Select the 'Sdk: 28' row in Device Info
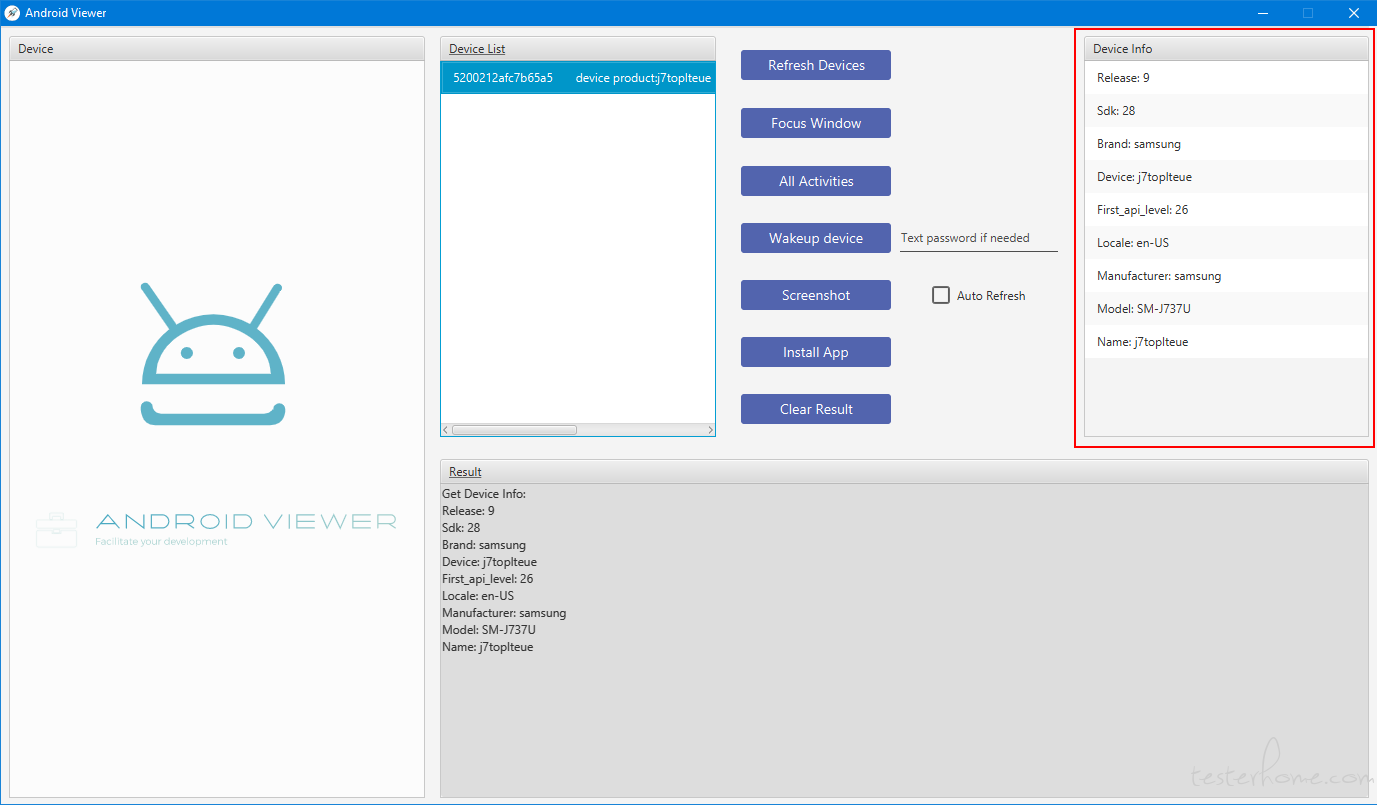 (x=1226, y=111)
